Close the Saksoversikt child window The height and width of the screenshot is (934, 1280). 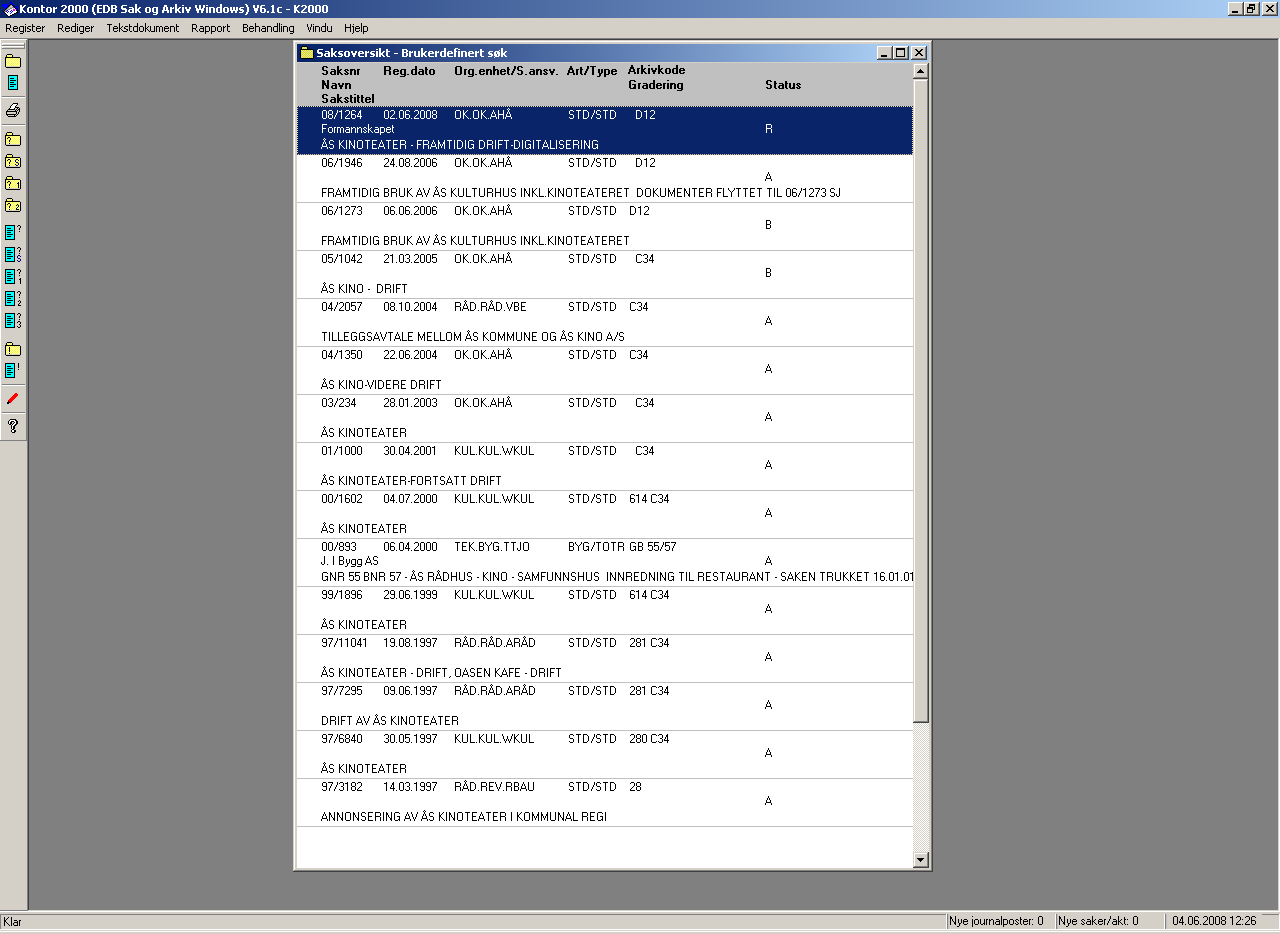[919, 53]
